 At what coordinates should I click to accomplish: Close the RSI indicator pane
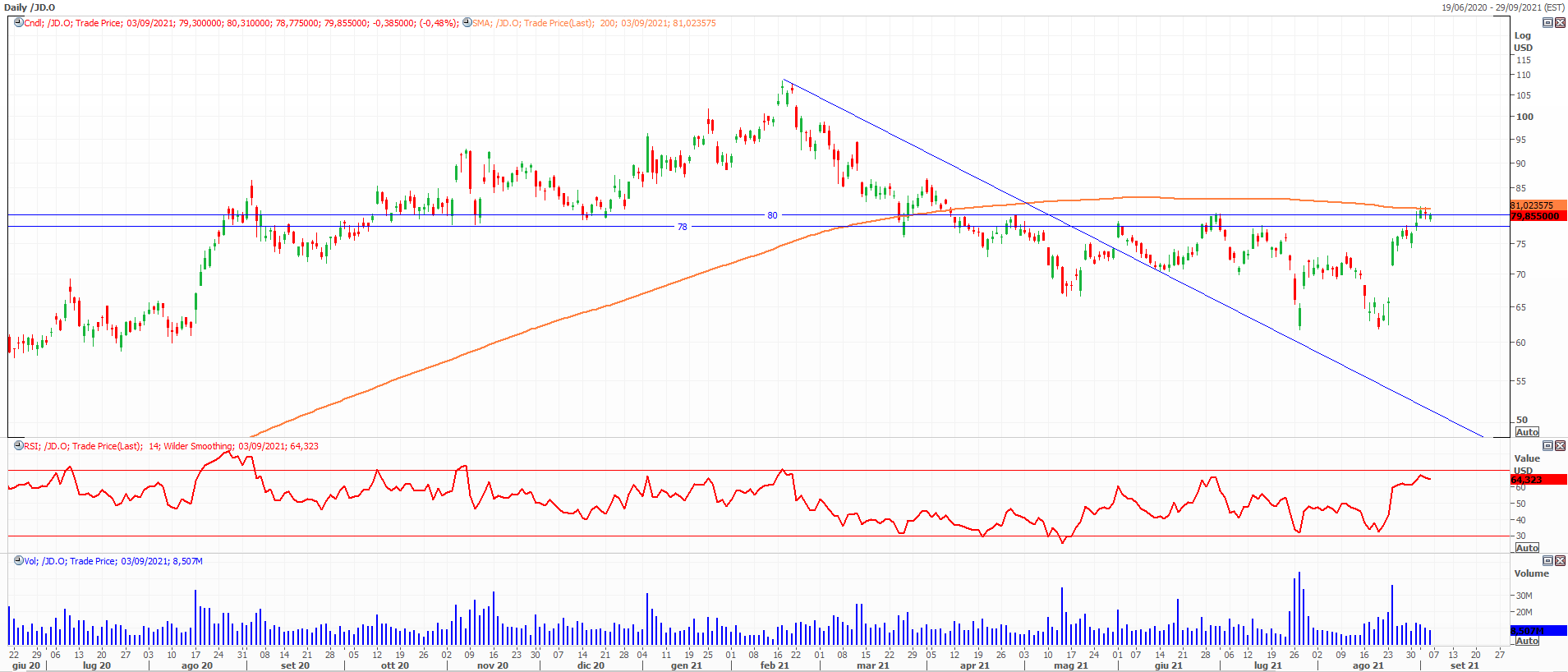click(x=1560, y=446)
